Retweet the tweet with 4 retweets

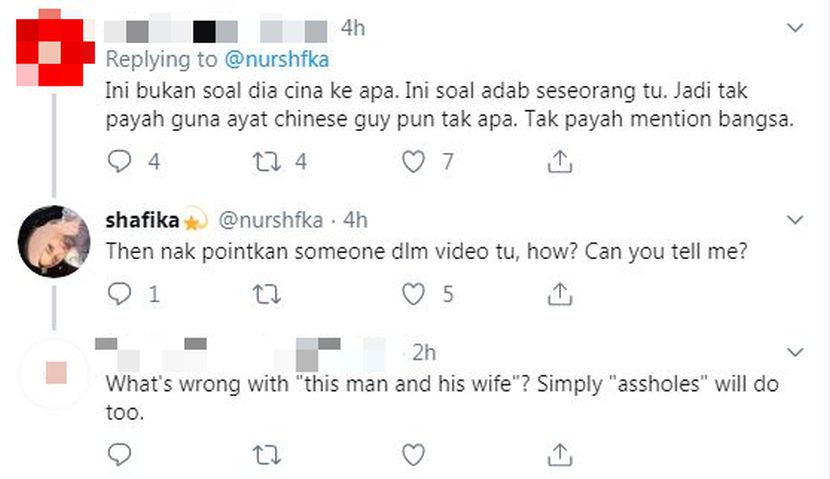266,160
